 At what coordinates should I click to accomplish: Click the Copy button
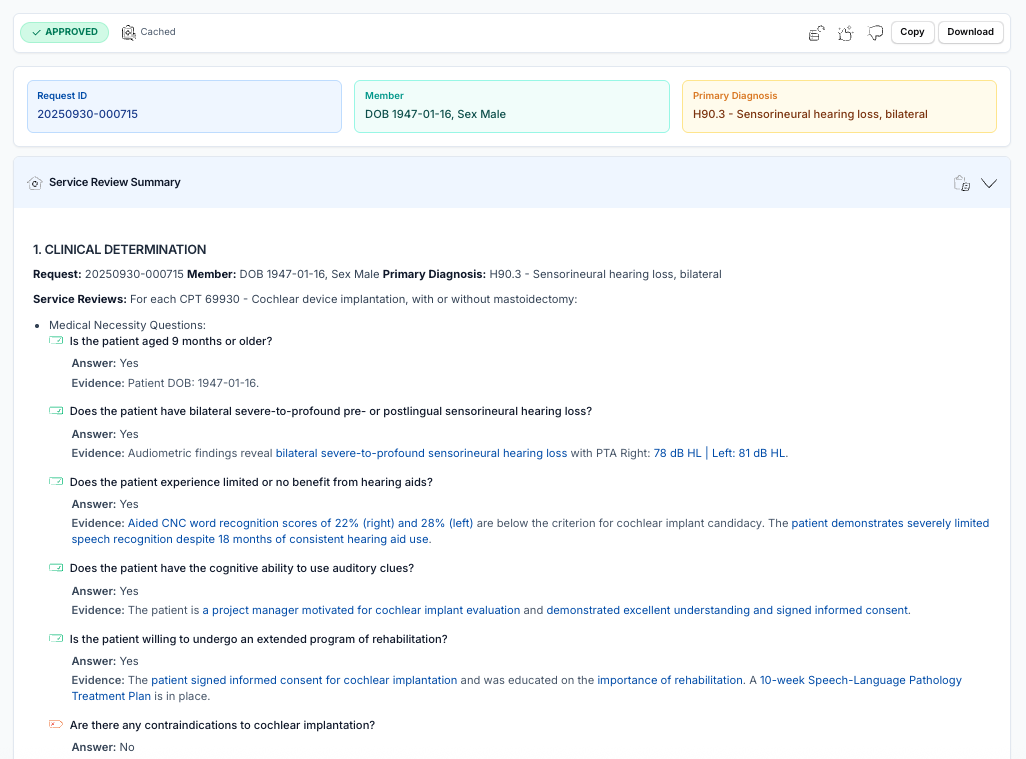[911, 31]
